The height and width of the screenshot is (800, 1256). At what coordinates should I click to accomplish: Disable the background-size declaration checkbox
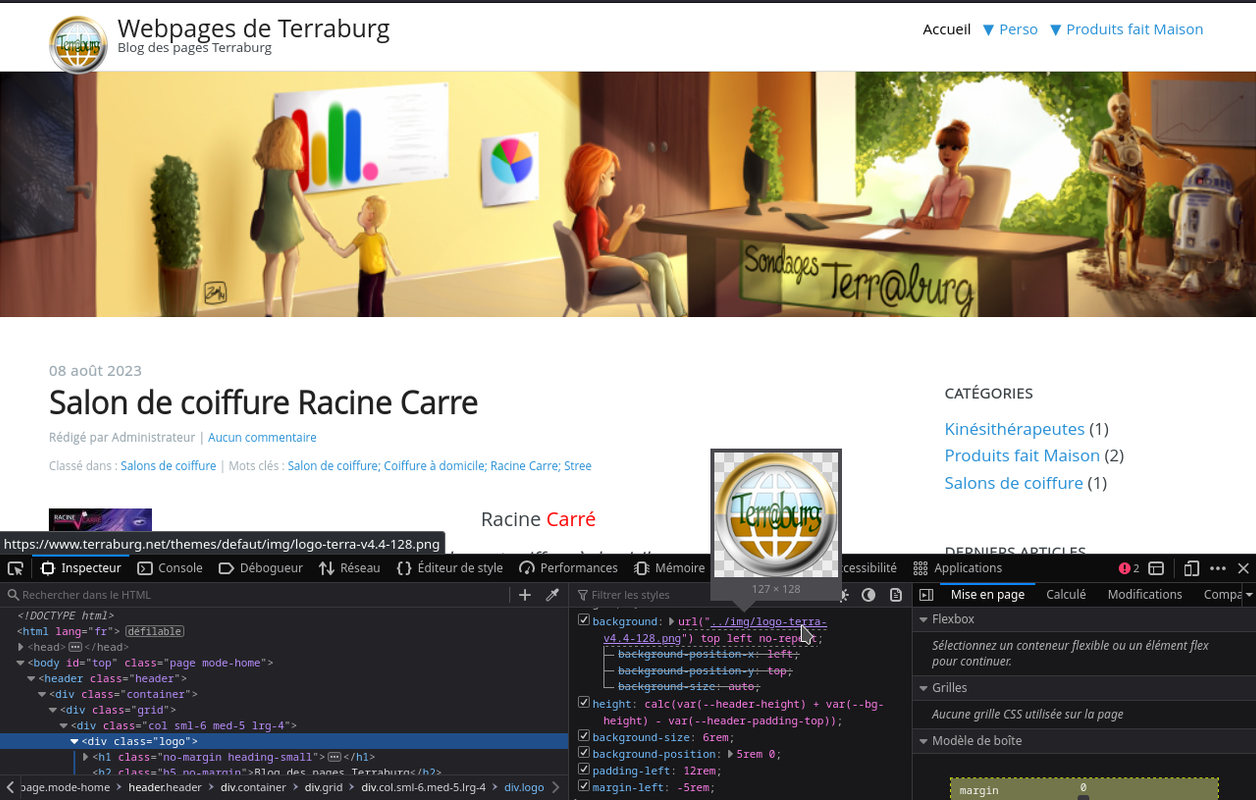coord(584,737)
